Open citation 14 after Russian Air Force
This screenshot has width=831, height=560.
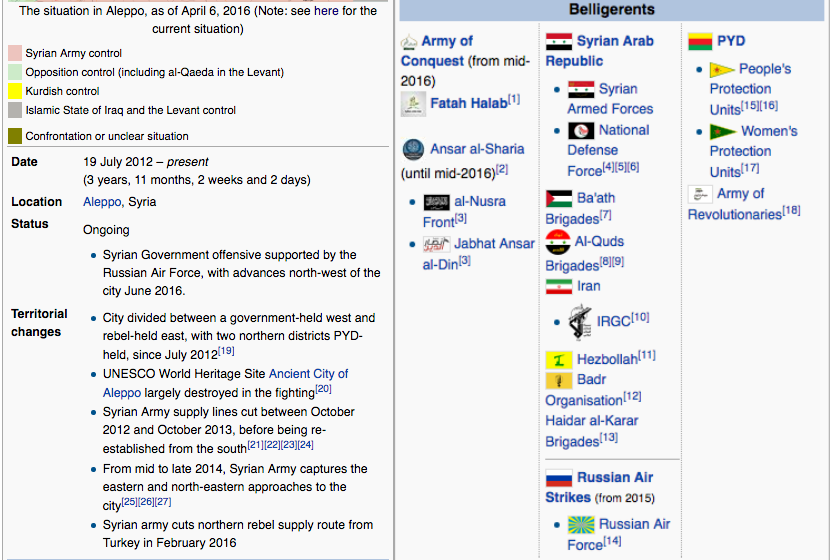pyautogui.click(x=612, y=541)
